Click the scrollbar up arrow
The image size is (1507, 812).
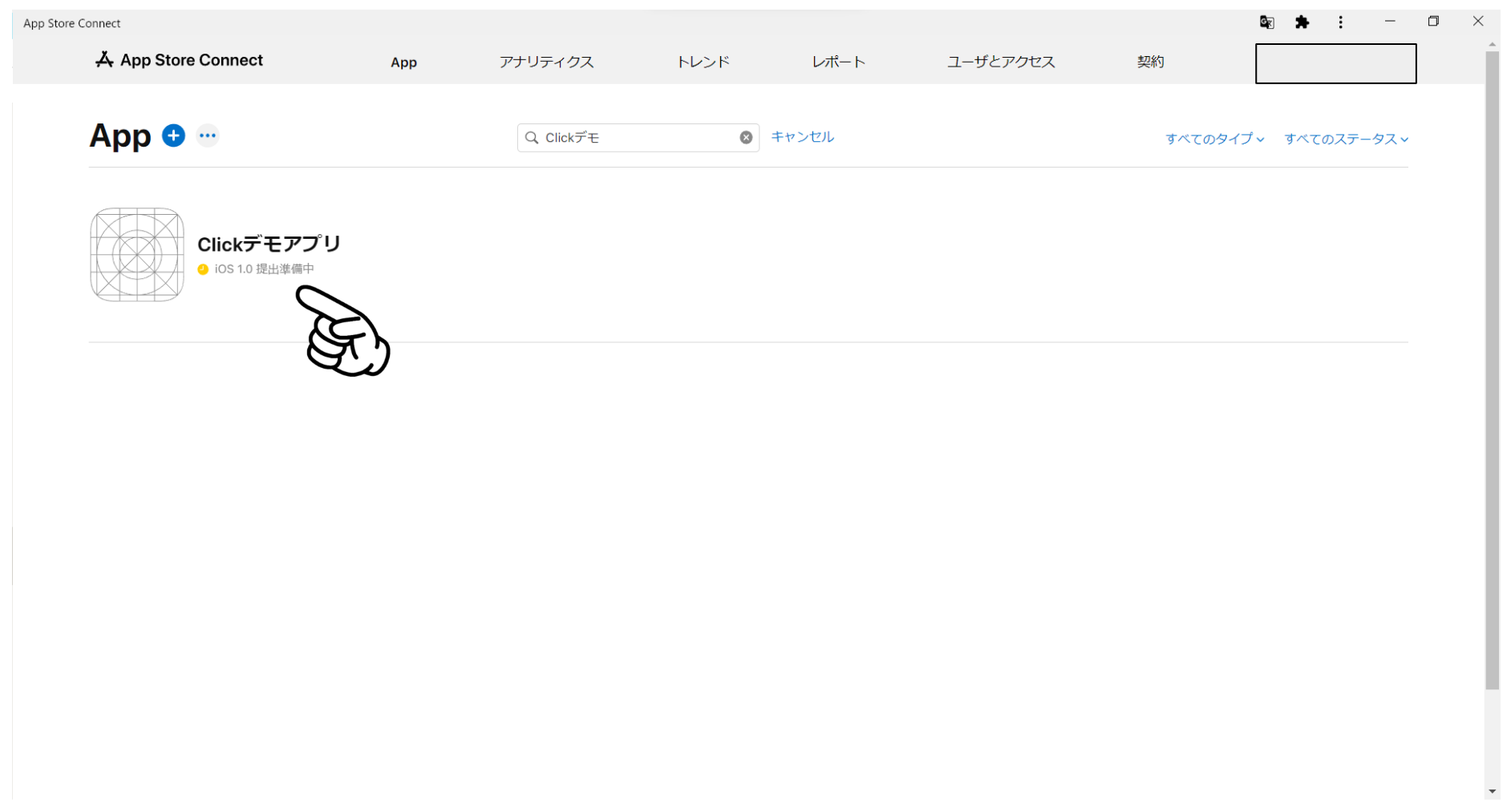[x=1492, y=45]
